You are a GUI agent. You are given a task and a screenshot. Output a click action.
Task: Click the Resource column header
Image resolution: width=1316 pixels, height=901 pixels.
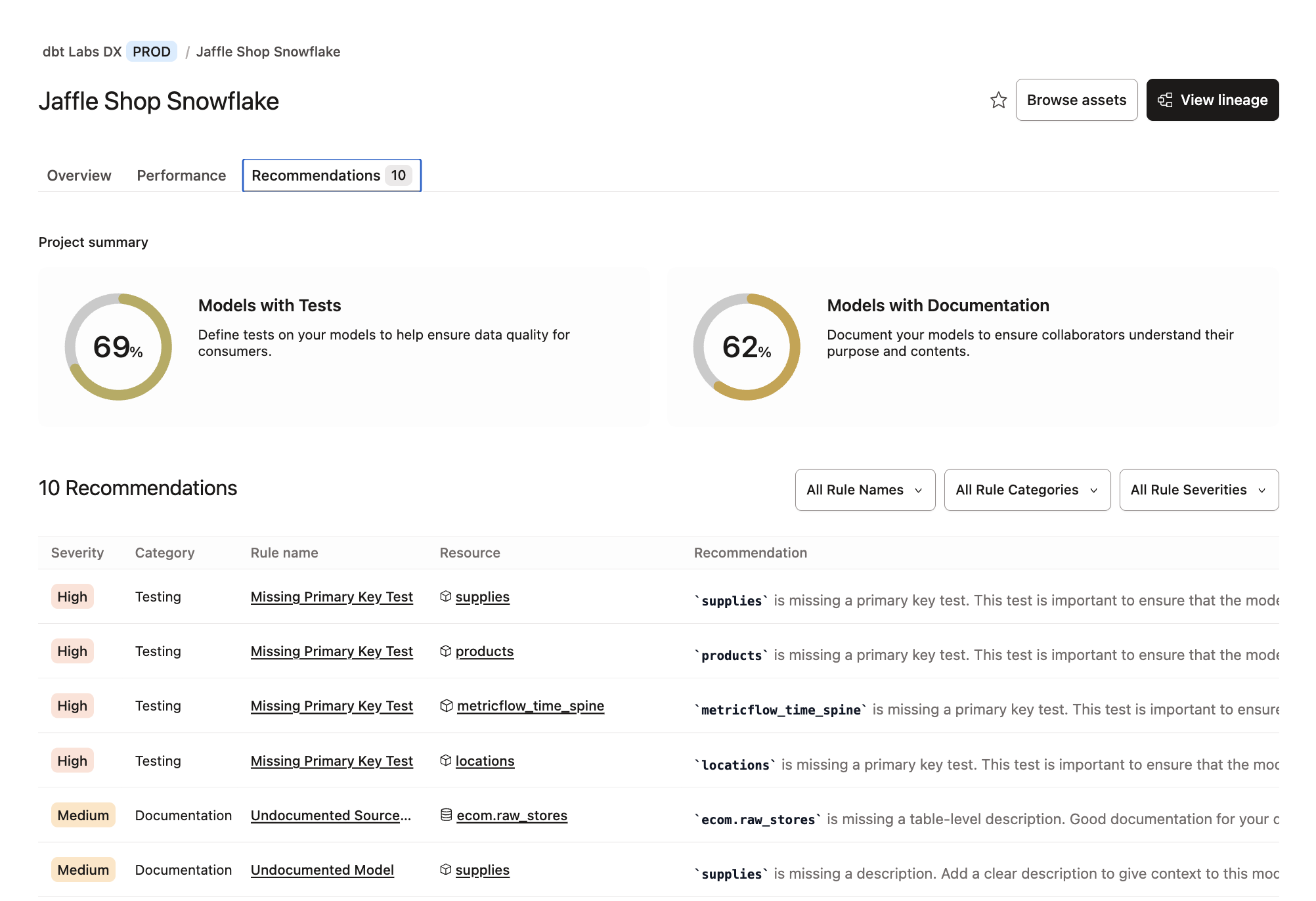tap(470, 553)
